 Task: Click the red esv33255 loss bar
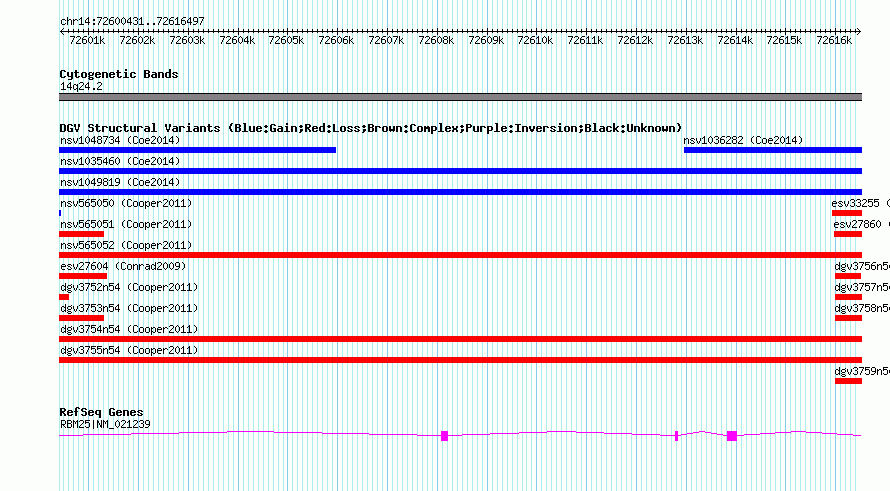847,213
